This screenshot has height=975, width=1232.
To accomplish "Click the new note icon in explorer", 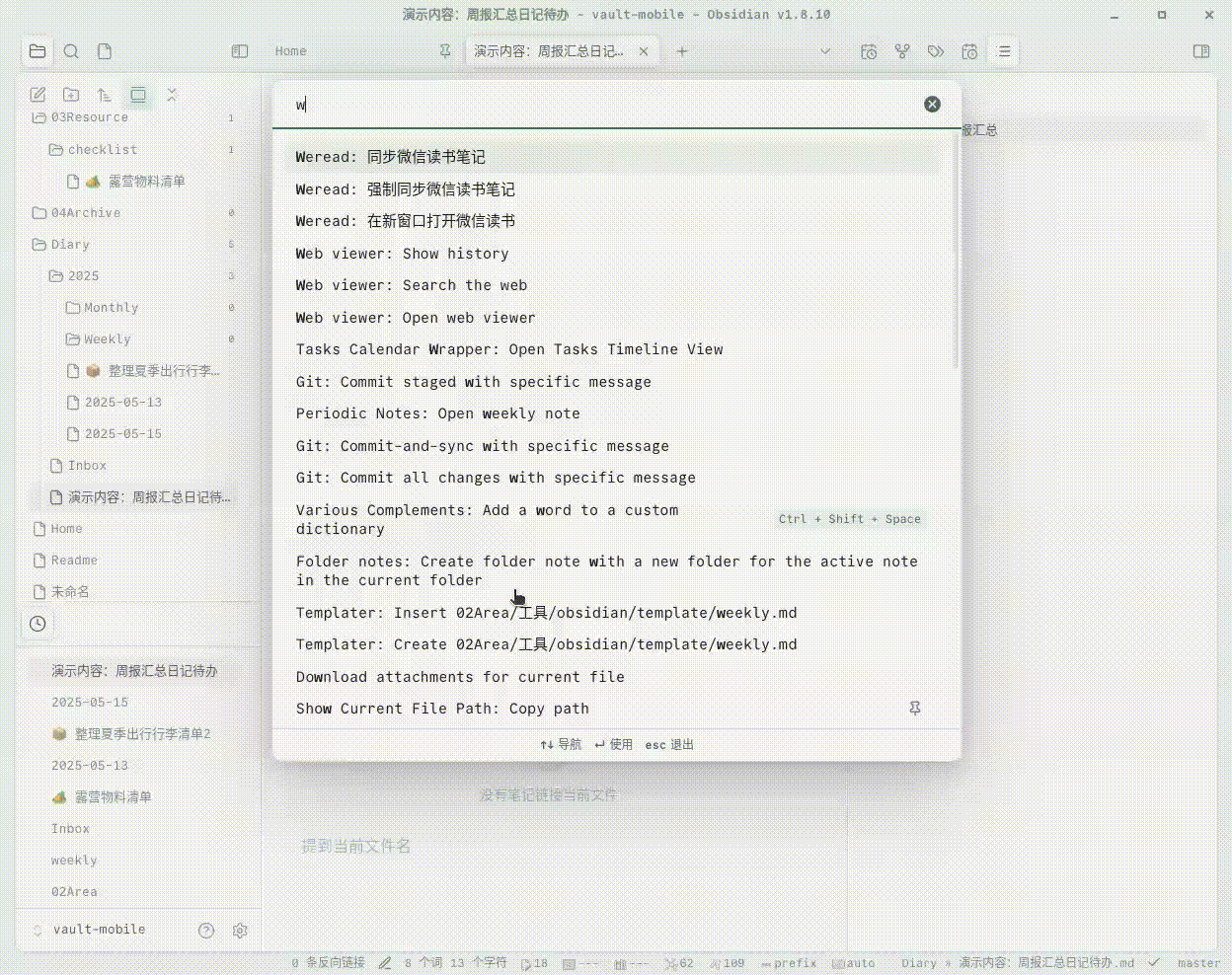I will coord(38,95).
